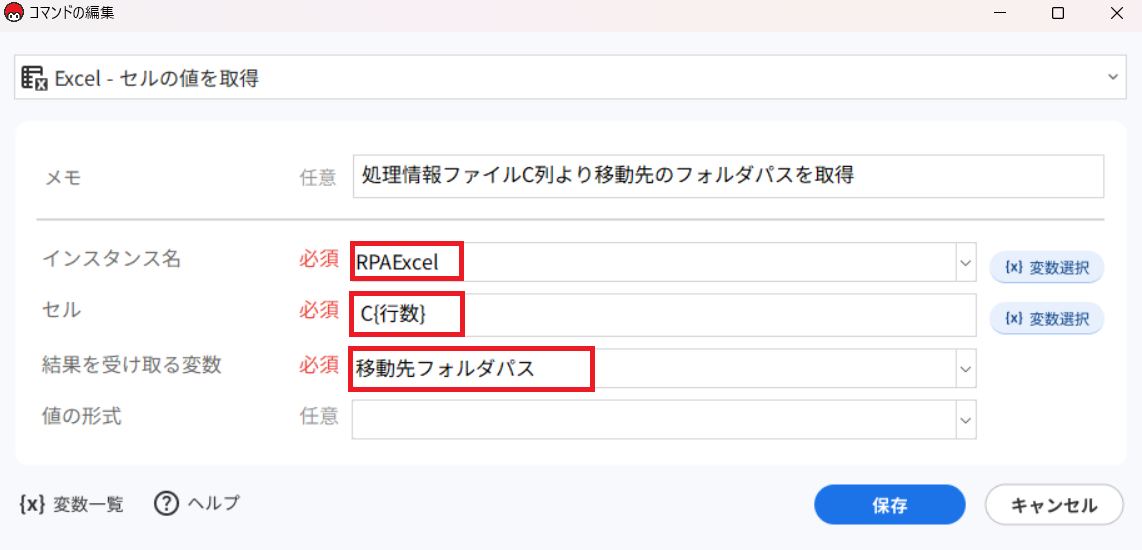
Task: Click the インスタンス名 label text
Action: (x=111, y=258)
